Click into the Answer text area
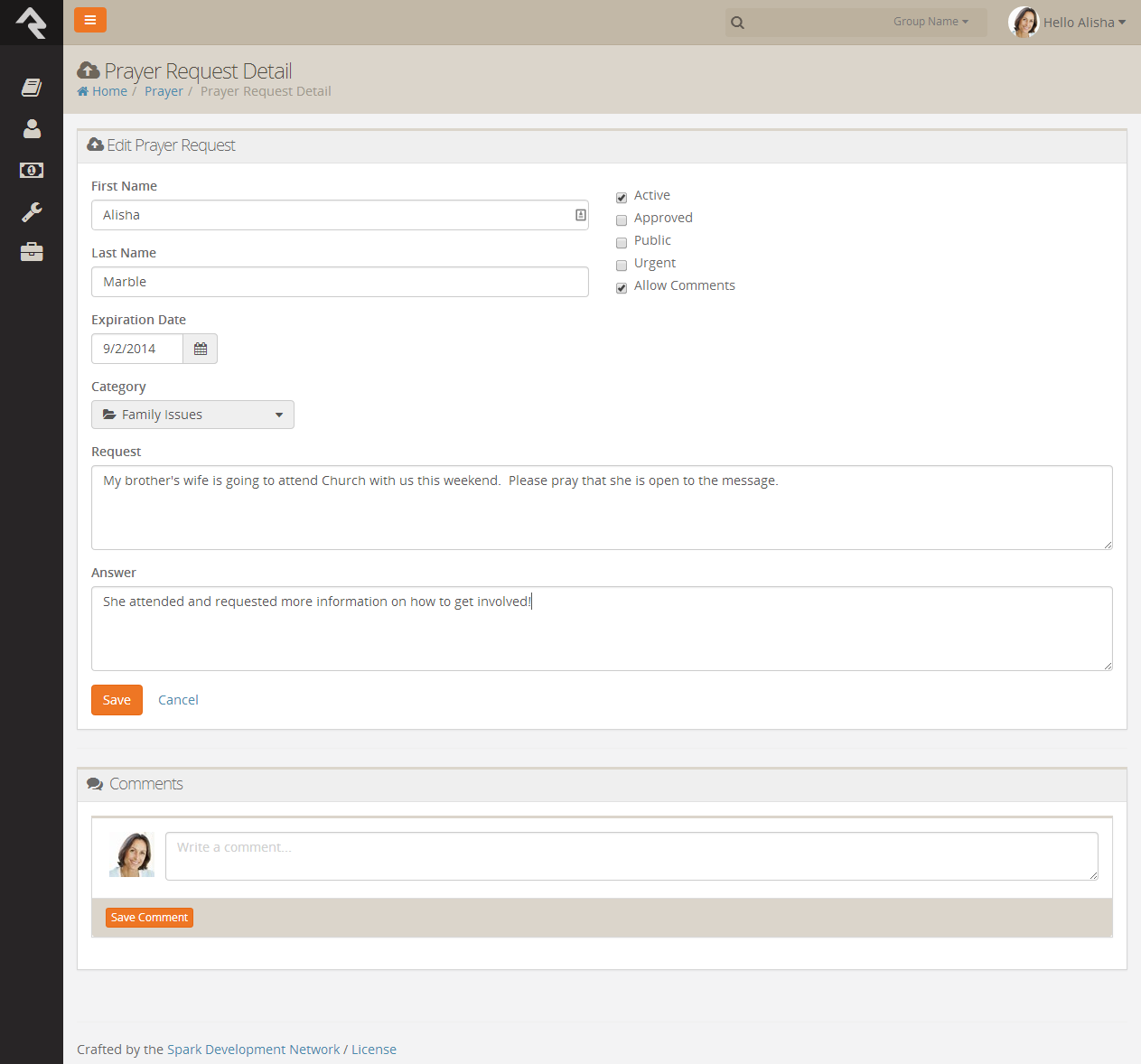Image resolution: width=1141 pixels, height=1064 pixels. click(602, 629)
